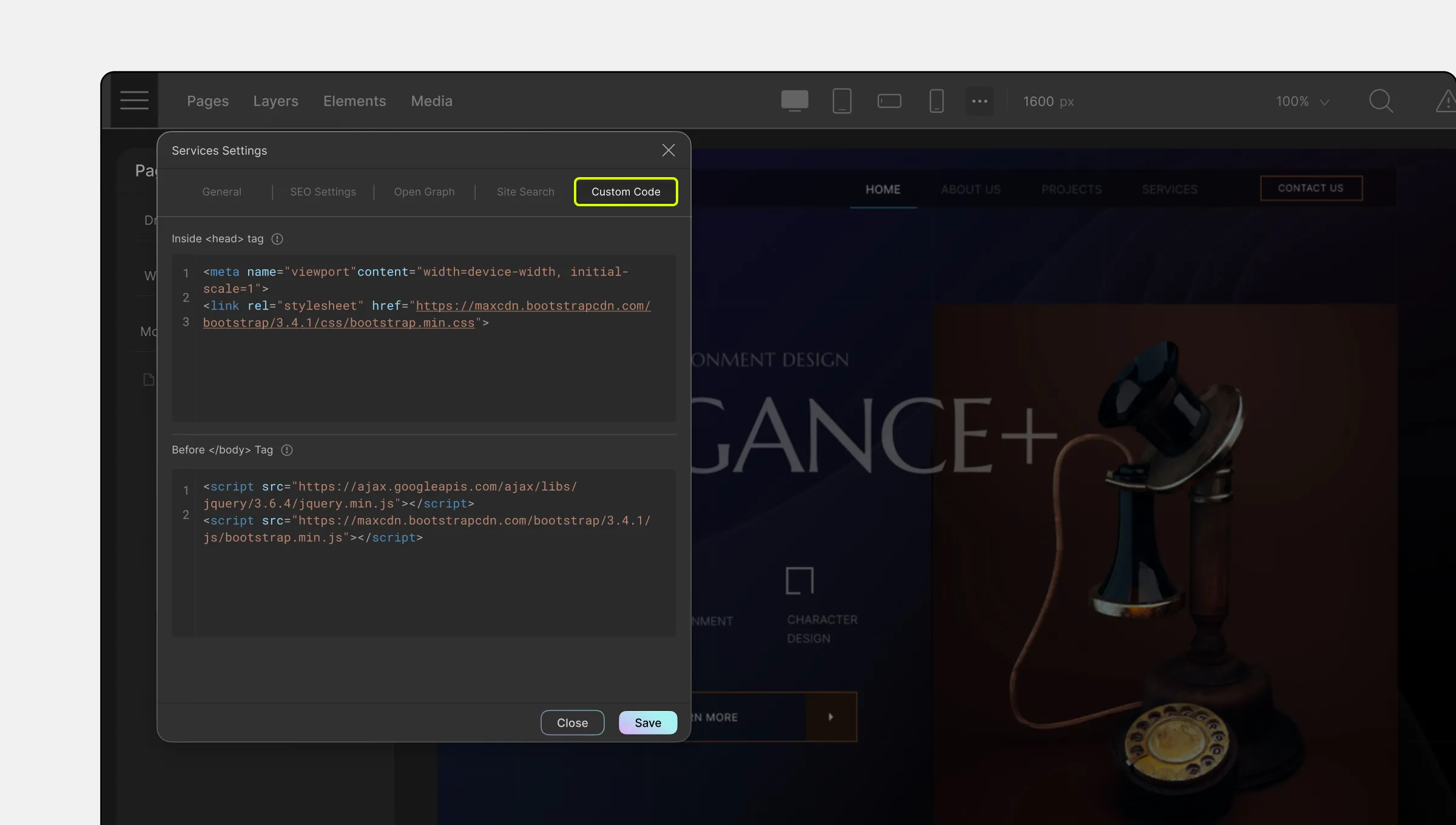The width and height of the screenshot is (1456, 825).
Task: Click the Close button in the dialog
Action: click(572, 722)
